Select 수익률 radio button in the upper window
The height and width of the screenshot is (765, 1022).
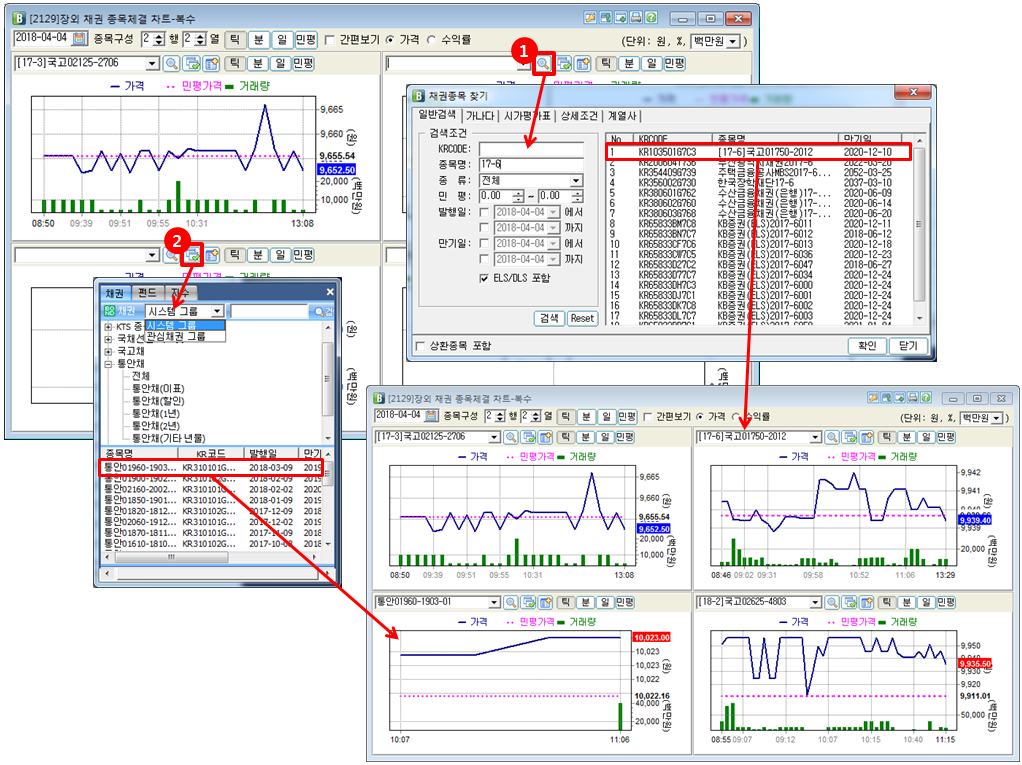[431, 40]
